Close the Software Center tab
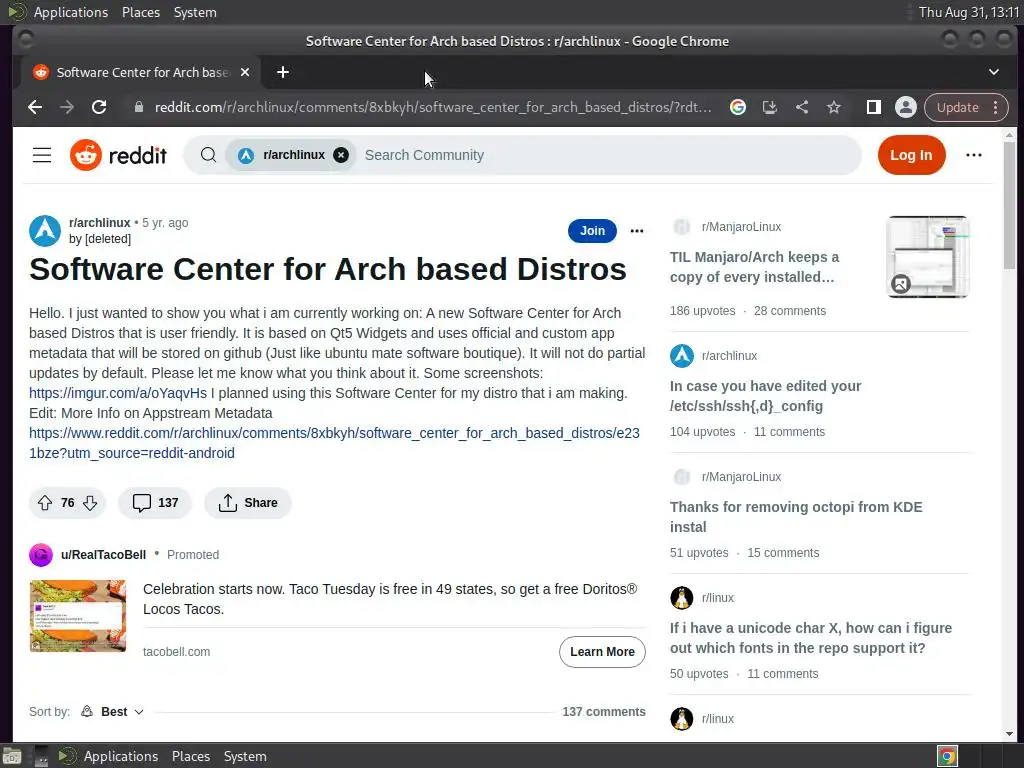1024x768 pixels. point(245,72)
